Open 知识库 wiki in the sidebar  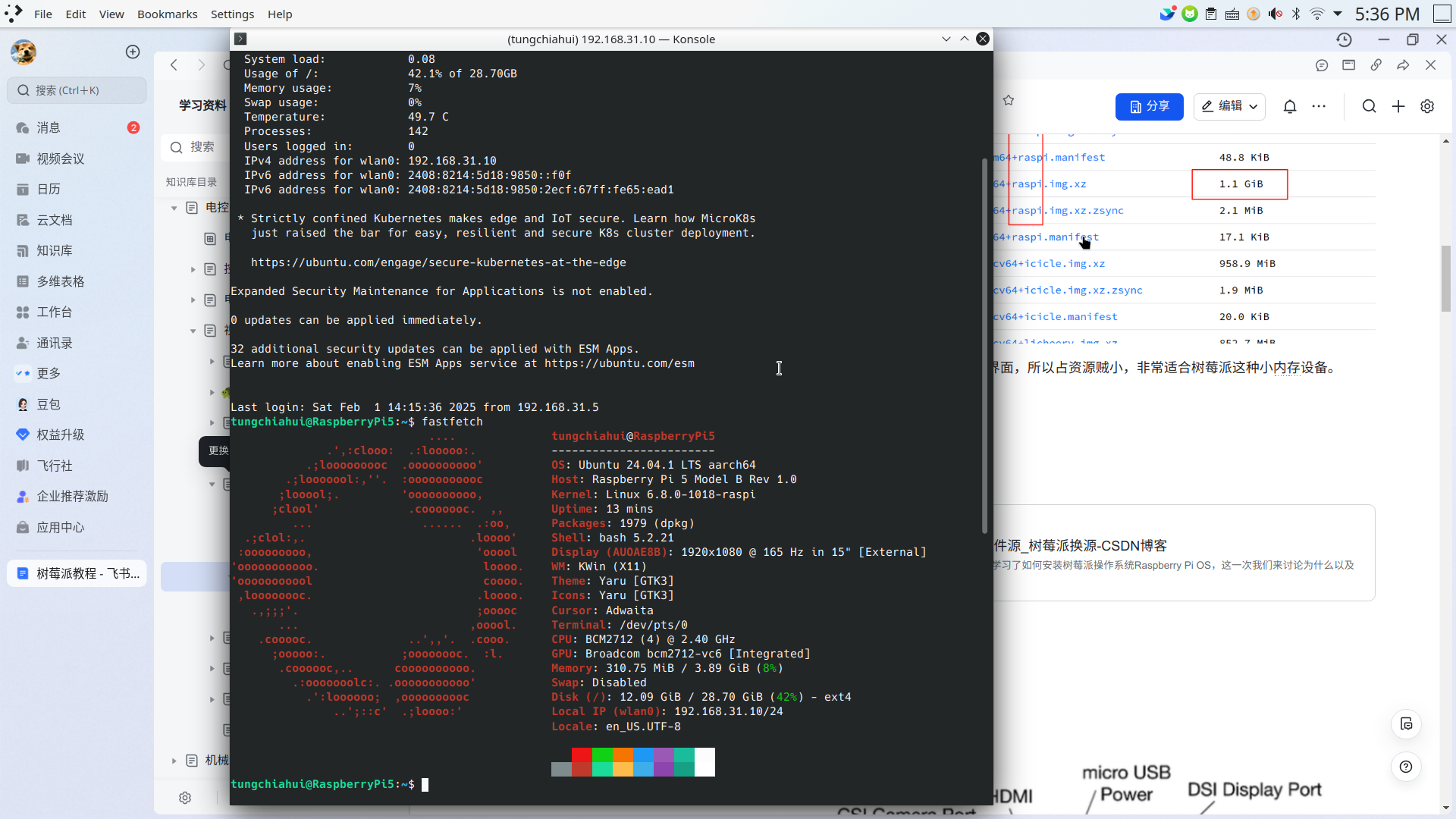(x=77, y=250)
